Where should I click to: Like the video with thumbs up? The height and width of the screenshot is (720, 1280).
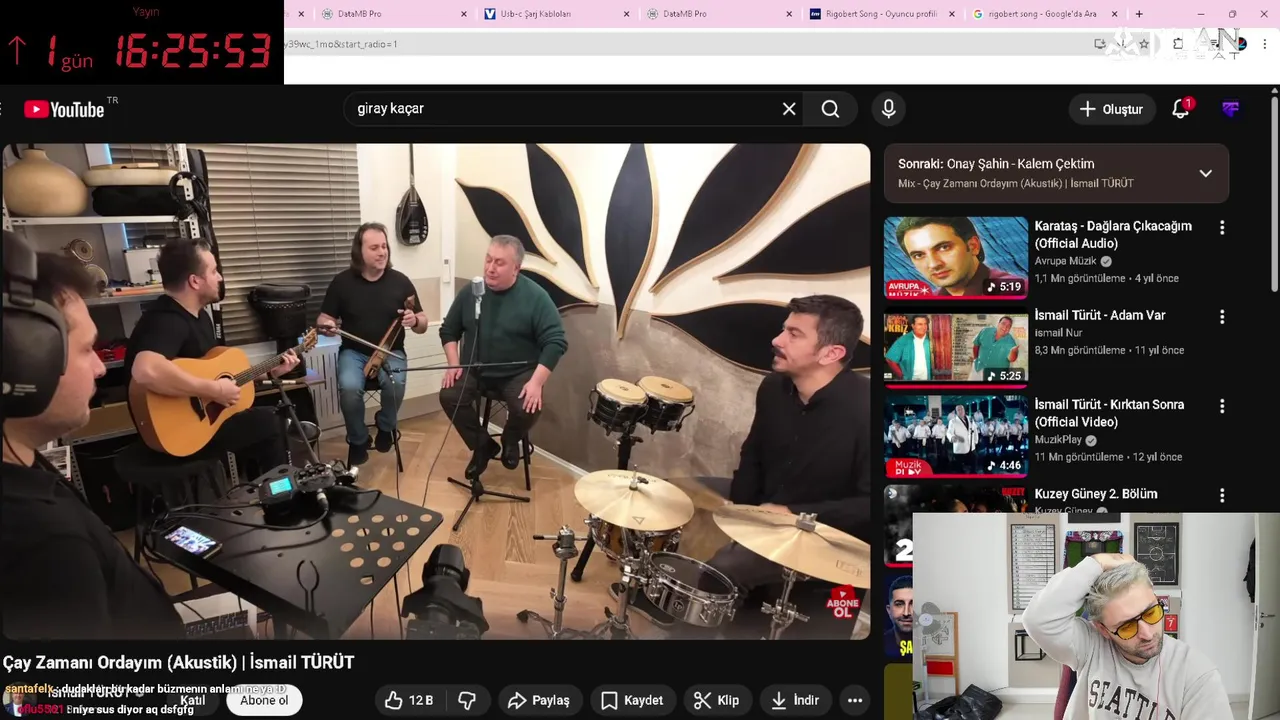(409, 700)
